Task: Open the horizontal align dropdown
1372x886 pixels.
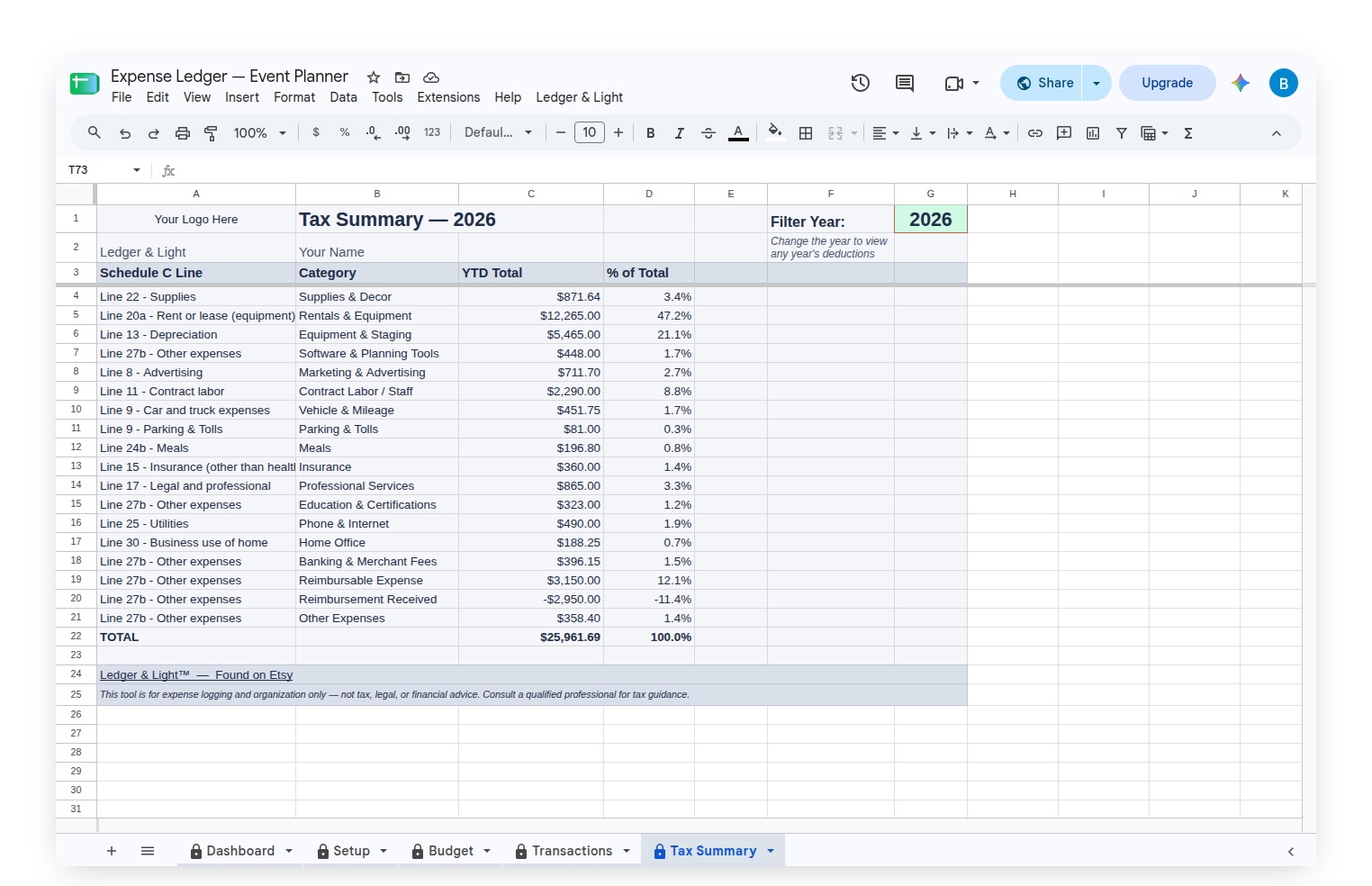Action: [x=886, y=133]
